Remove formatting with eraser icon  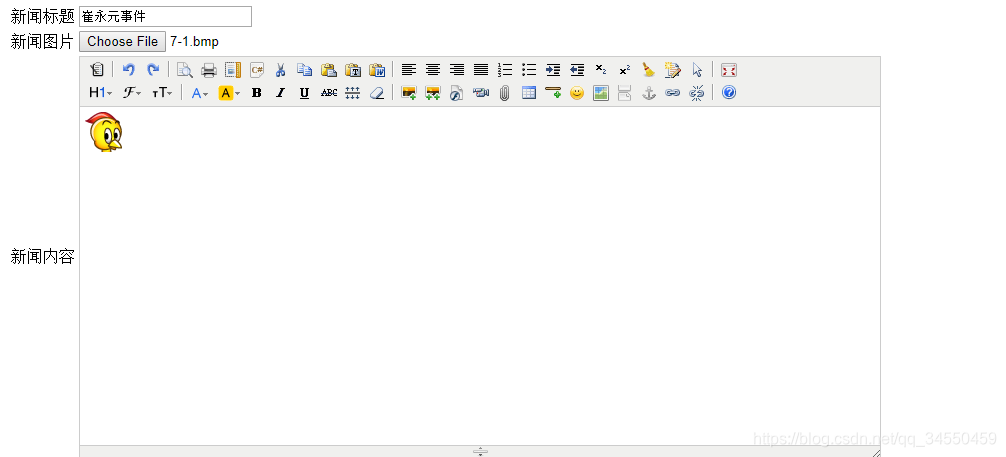pos(377,93)
